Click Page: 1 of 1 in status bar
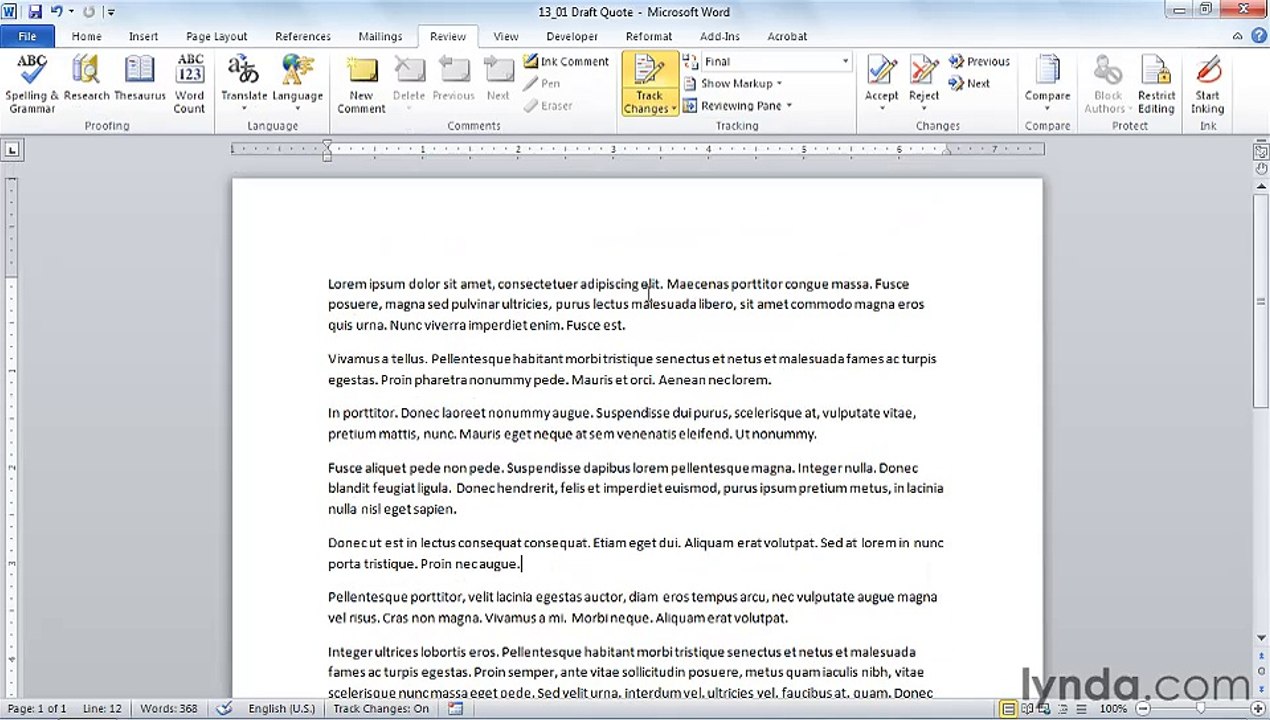 tap(36, 708)
